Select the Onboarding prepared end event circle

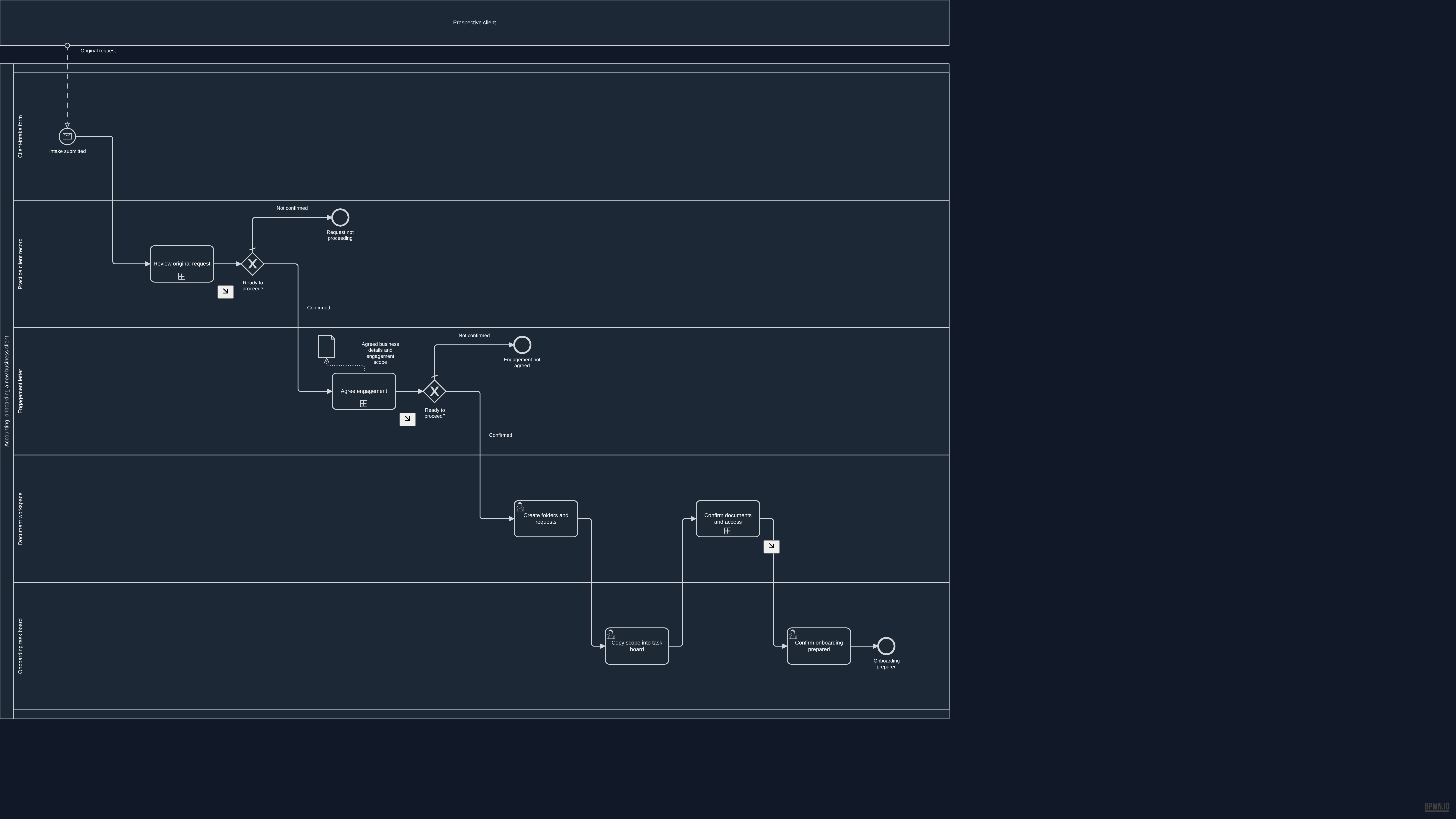(886, 646)
